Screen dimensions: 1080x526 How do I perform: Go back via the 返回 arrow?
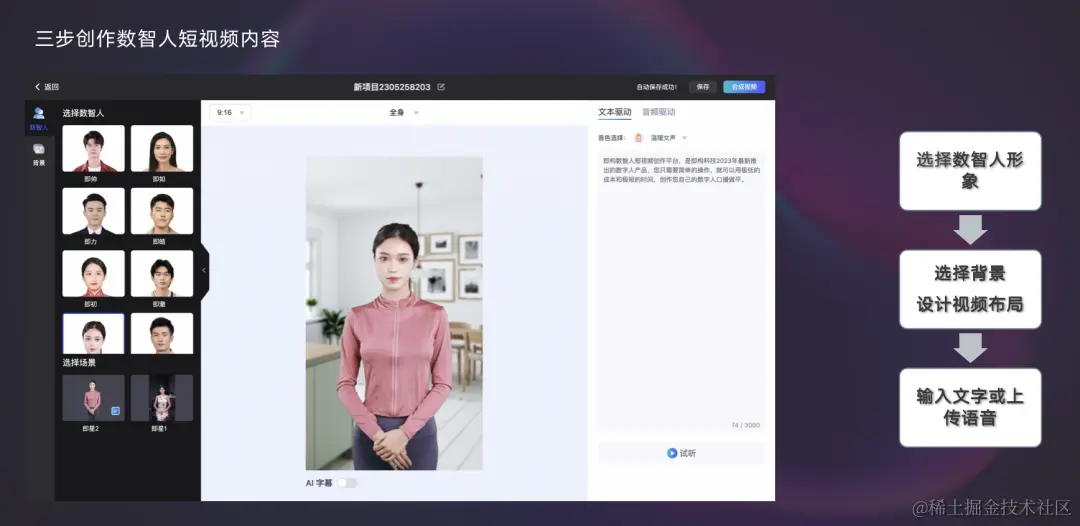pos(47,87)
